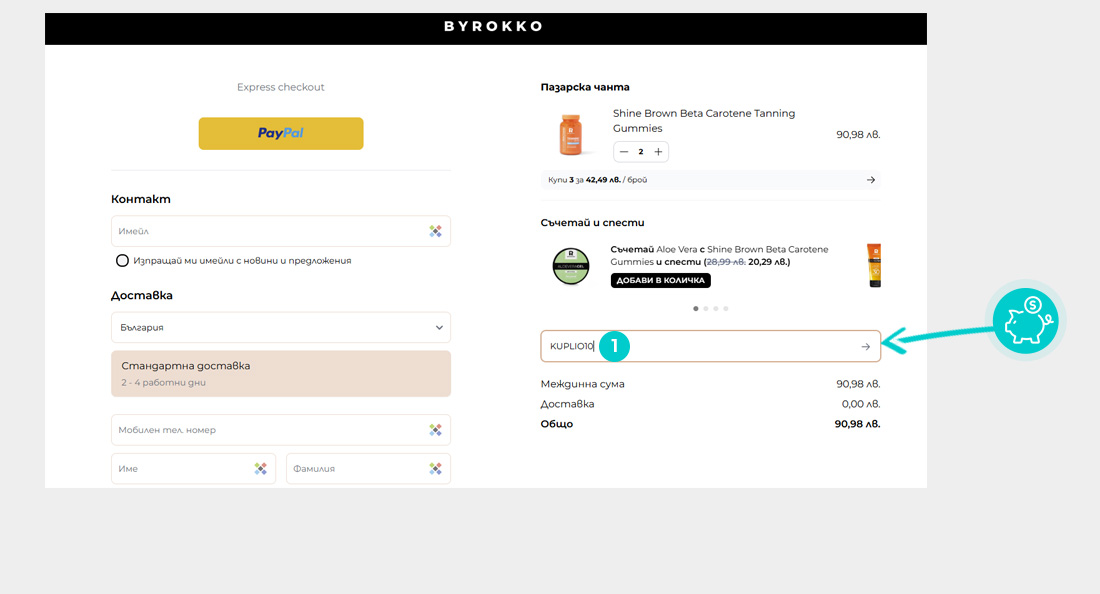Select third carousel pagination dot
This screenshot has width=1100, height=594.
click(716, 309)
